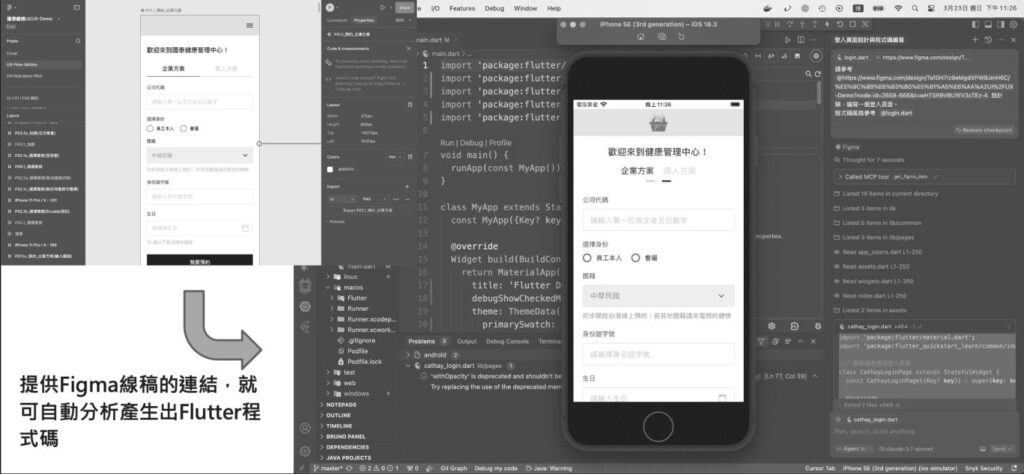This screenshot has width=1024, height=474.
Task: Open the Help menu in the menu bar
Action: click(554, 8)
